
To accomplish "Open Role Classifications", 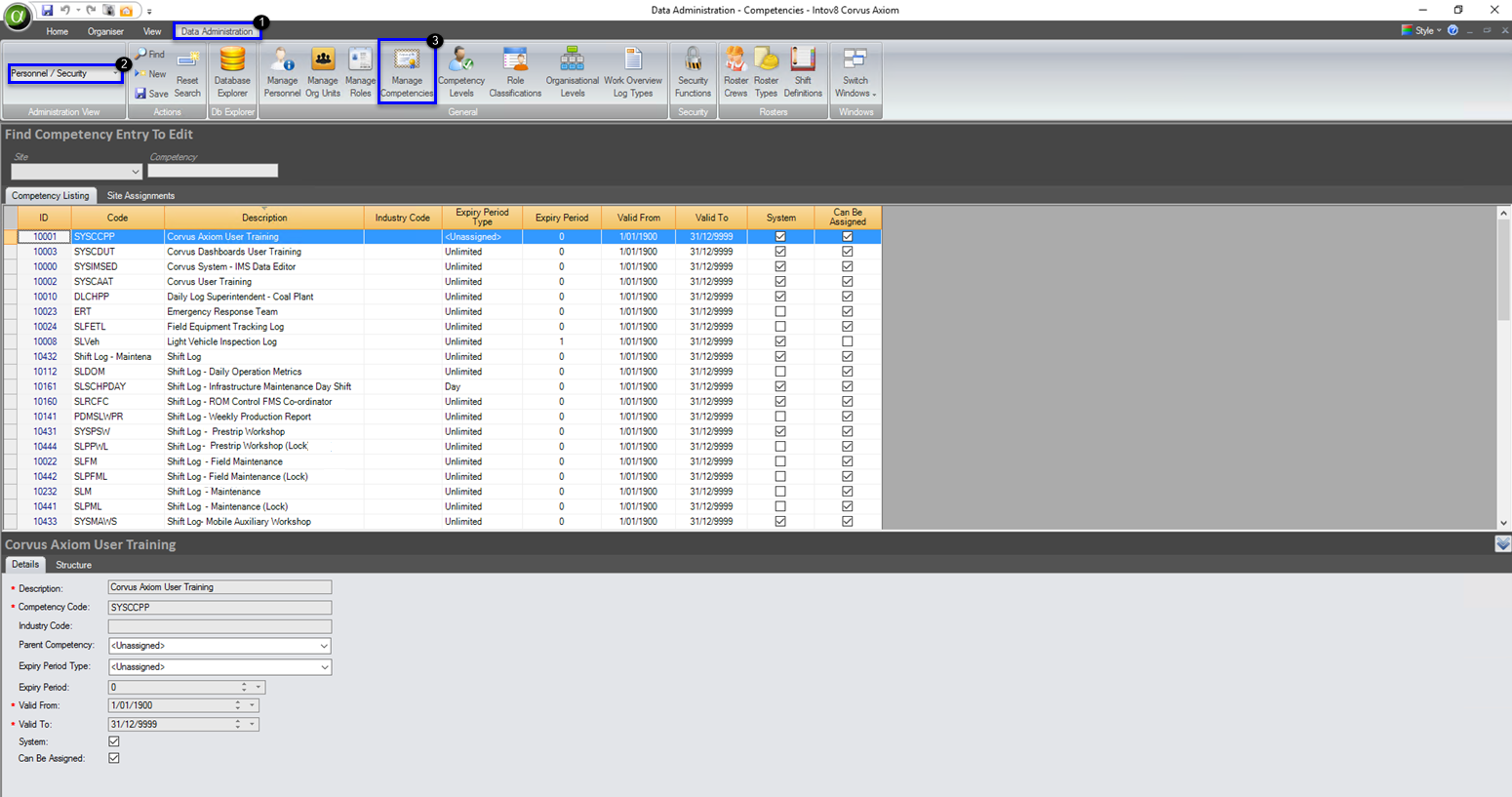I will pos(515,73).
